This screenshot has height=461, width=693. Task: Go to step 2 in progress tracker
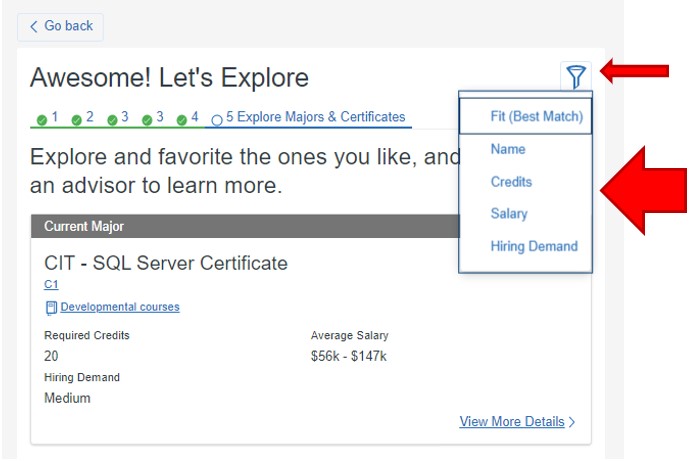click(x=83, y=118)
